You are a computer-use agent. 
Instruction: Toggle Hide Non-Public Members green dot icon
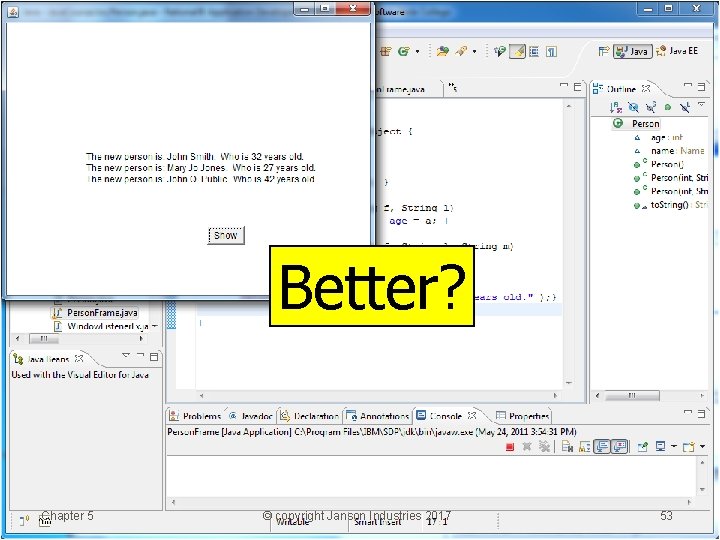coord(668,107)
